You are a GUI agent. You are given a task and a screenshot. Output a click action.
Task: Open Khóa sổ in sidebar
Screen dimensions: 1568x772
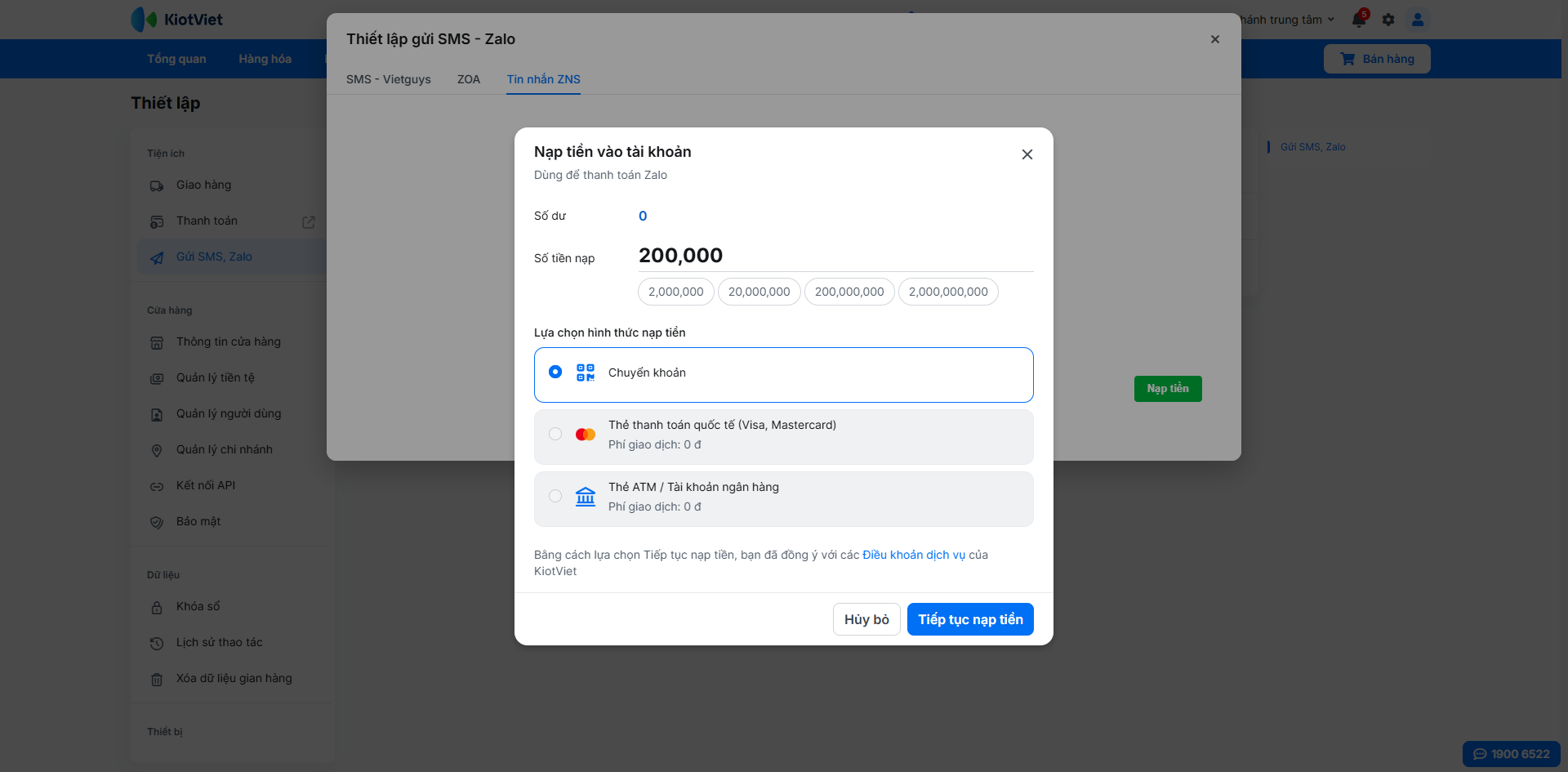pyautogui.click(x=232, y=607)
